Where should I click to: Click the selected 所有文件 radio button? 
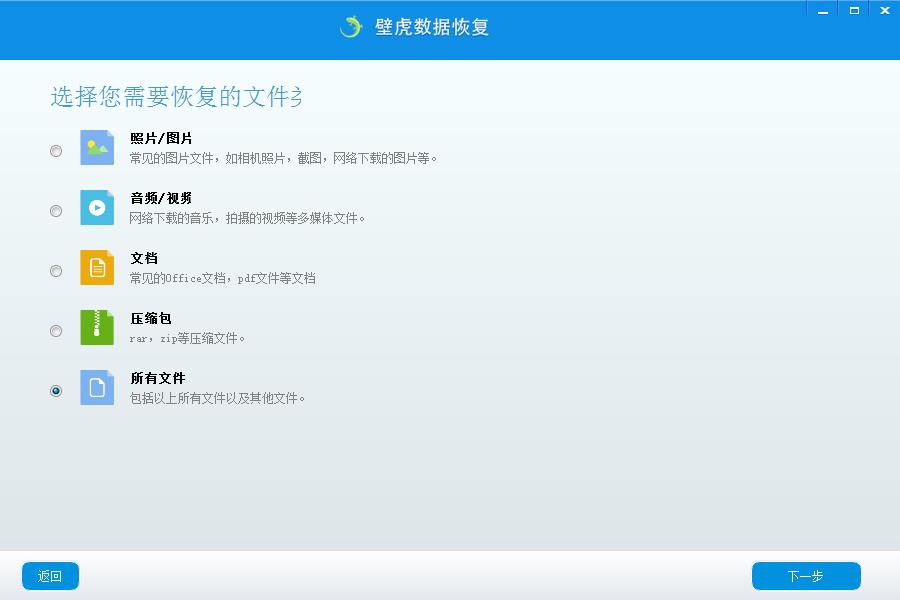(56, 391)
